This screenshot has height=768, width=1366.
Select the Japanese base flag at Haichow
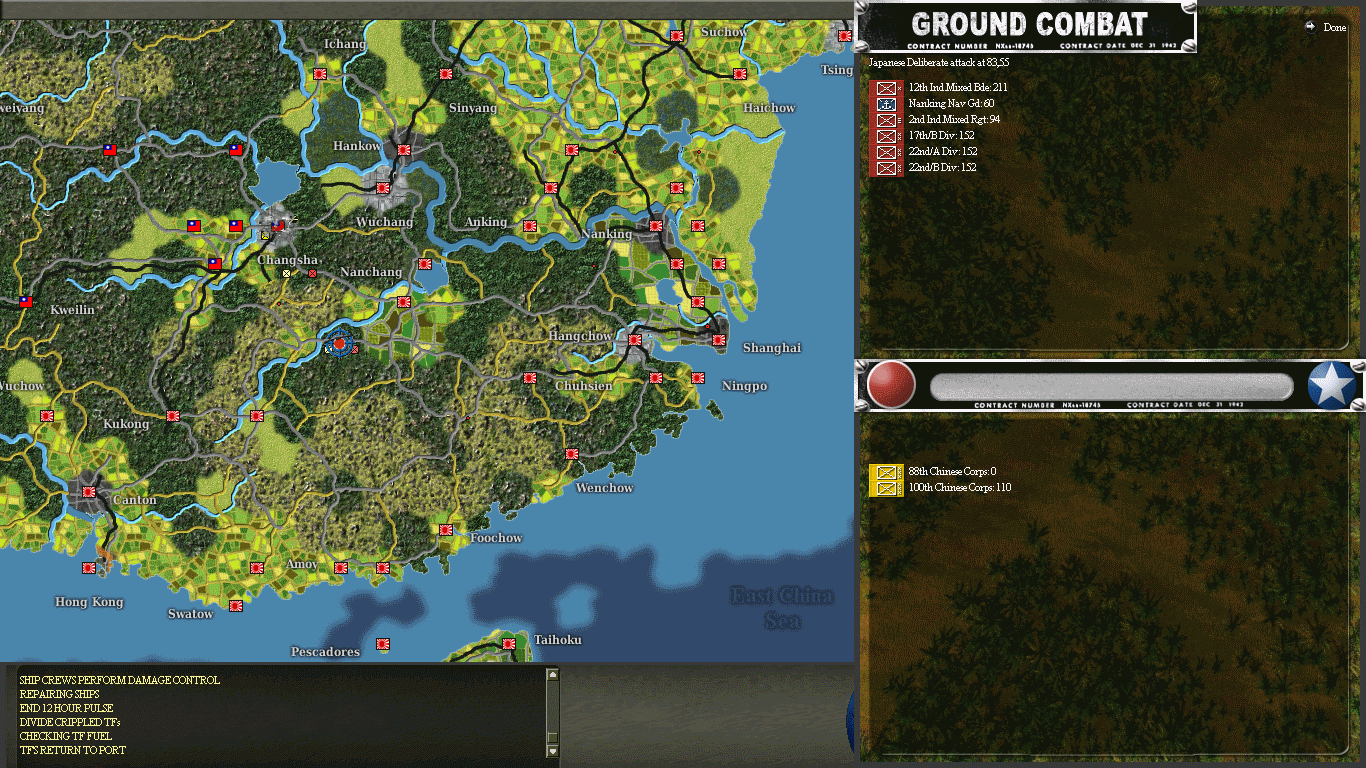[x=740, y=74]
